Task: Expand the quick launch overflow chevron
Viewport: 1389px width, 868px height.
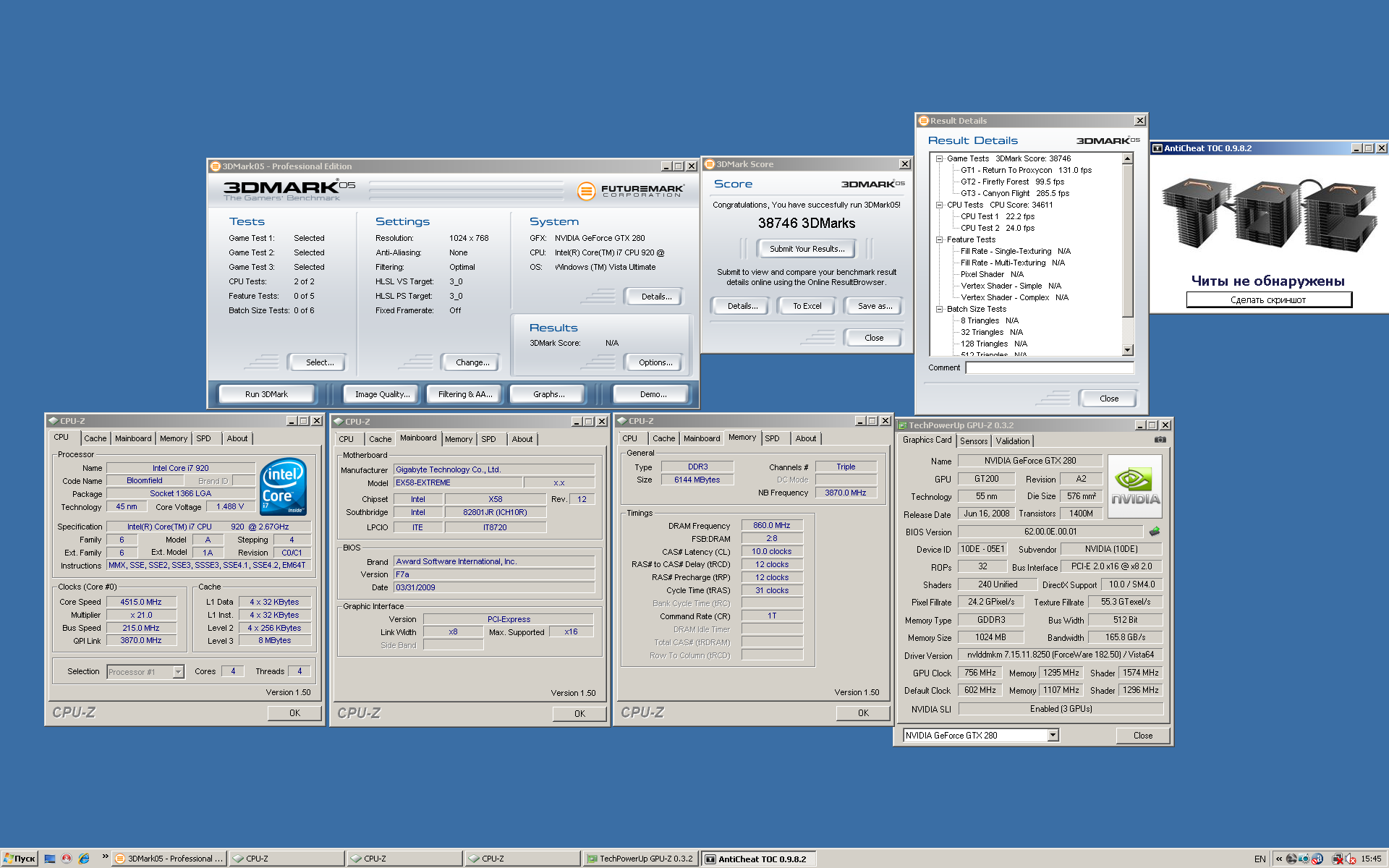Action: click(105, 856)
